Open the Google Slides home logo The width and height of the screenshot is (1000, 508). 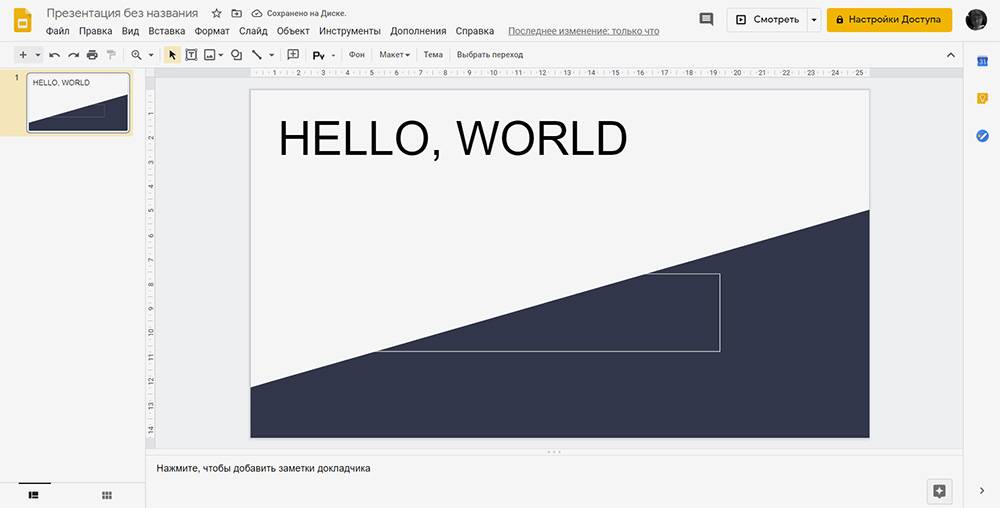click(x=22, y=20)
